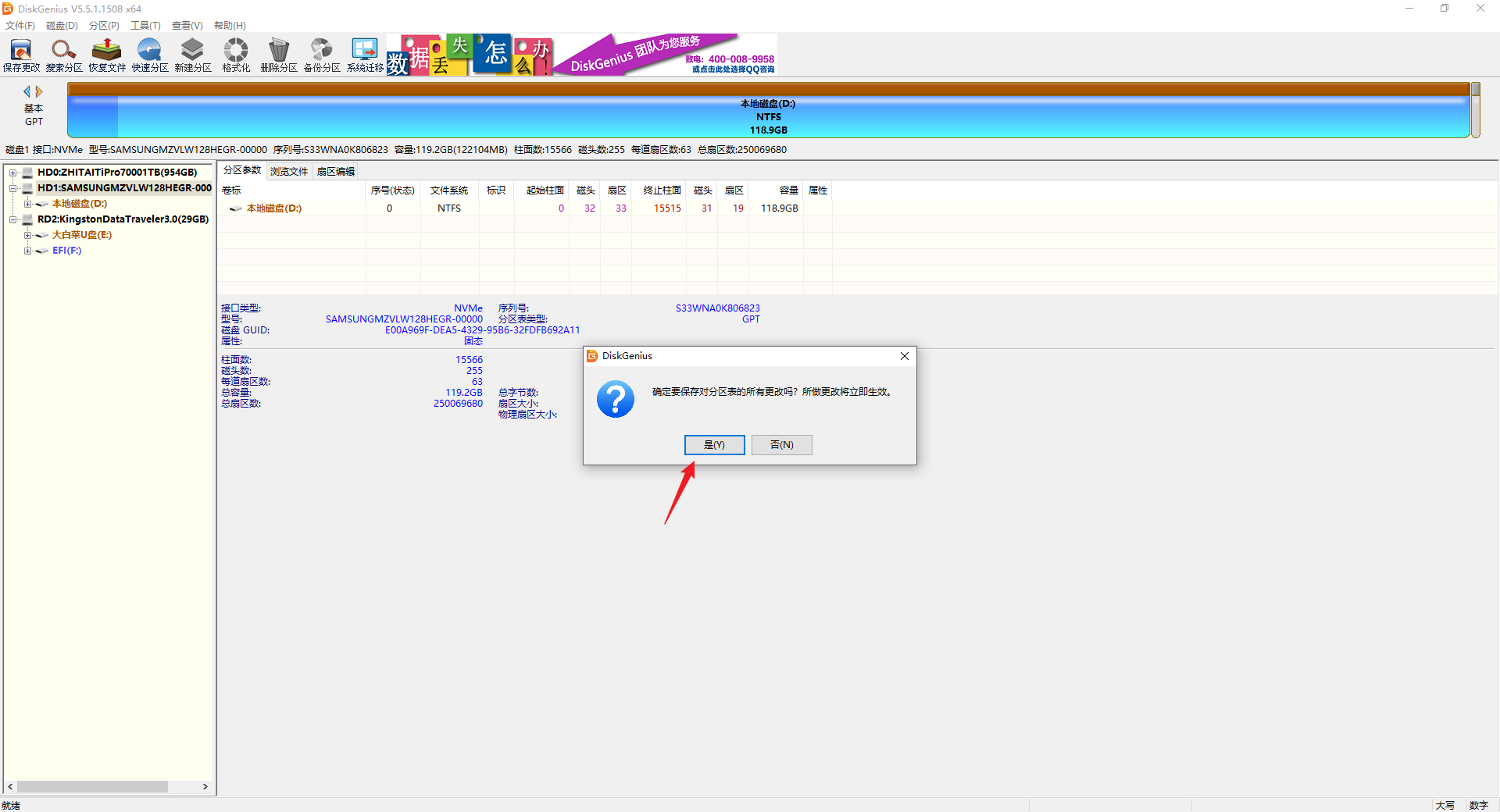Click the serial number S33WNA0K806823 value
The width and height of the screenshot is (1500, 812).
pos(717,308)
